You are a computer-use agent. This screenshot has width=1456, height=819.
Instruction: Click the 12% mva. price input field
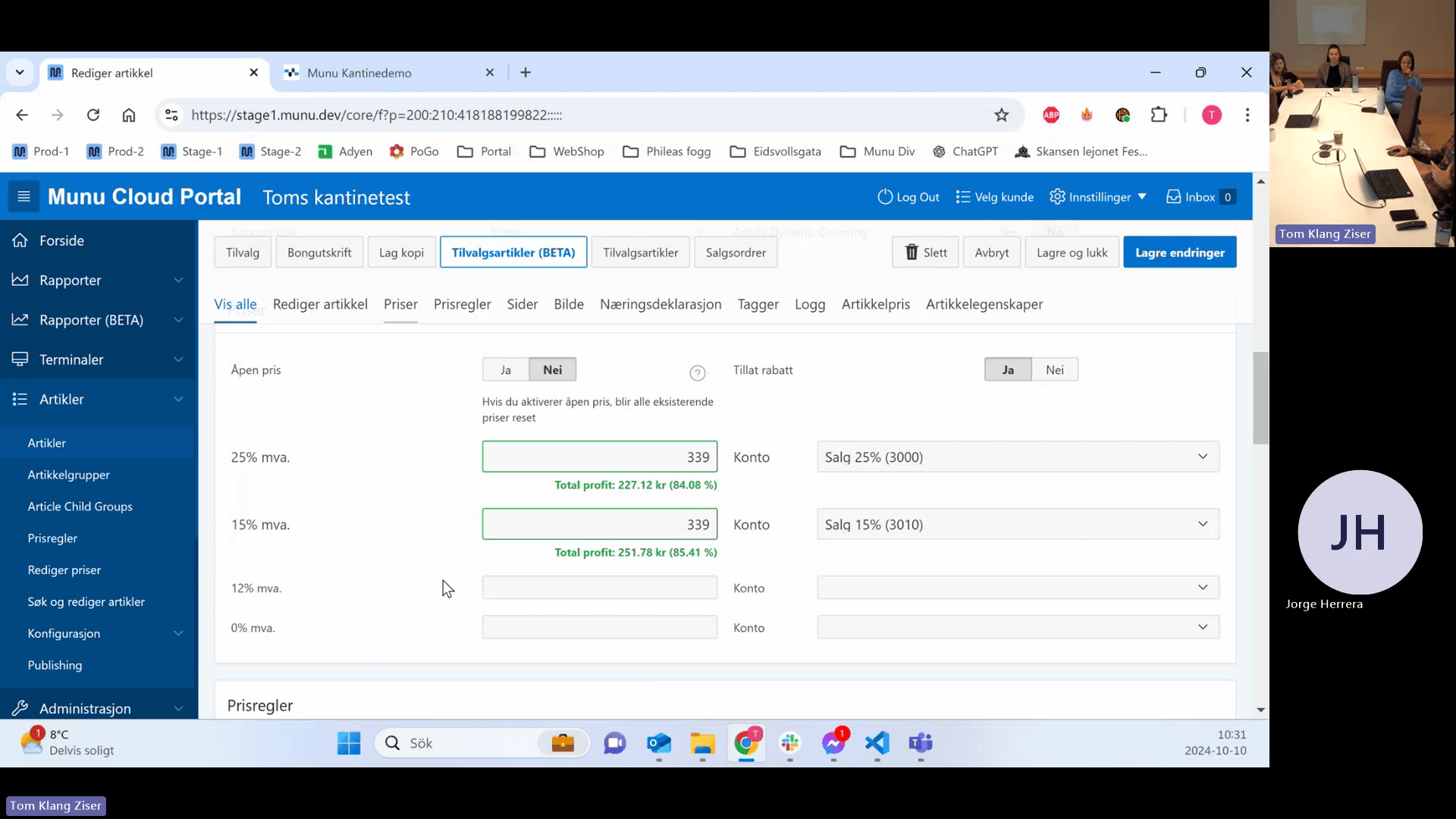click(600, 588)
